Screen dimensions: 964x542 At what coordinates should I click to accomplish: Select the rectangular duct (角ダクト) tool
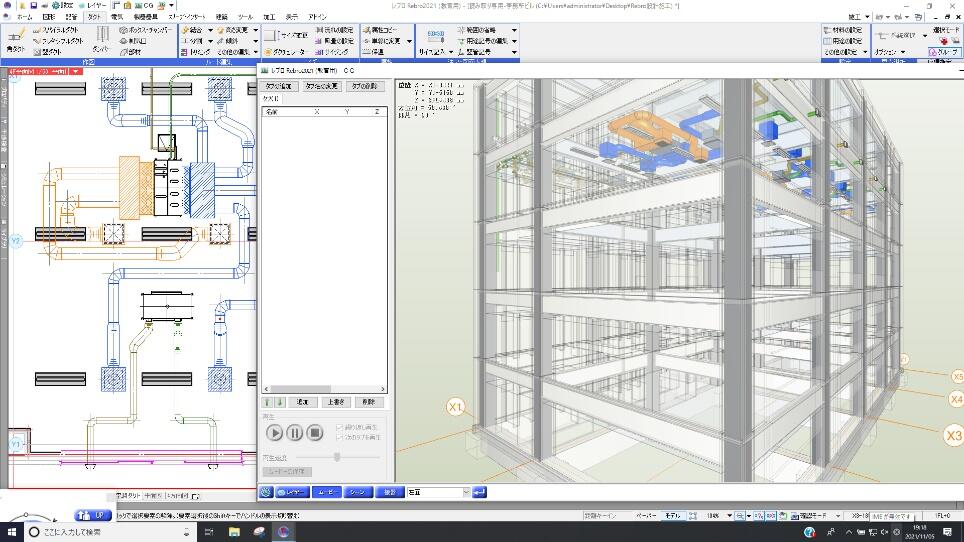click(15, 40)
